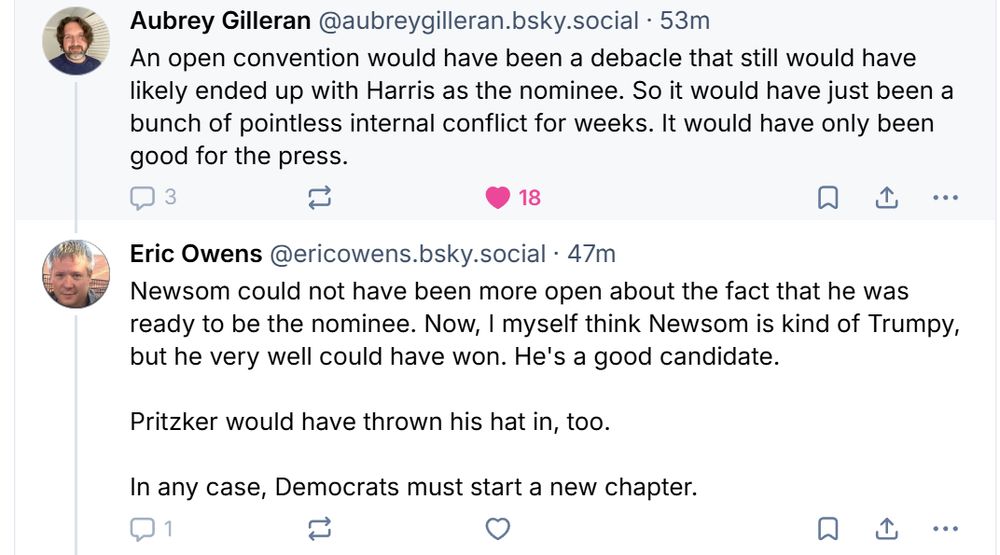Click the Eric Owens display name

point(196,254)
